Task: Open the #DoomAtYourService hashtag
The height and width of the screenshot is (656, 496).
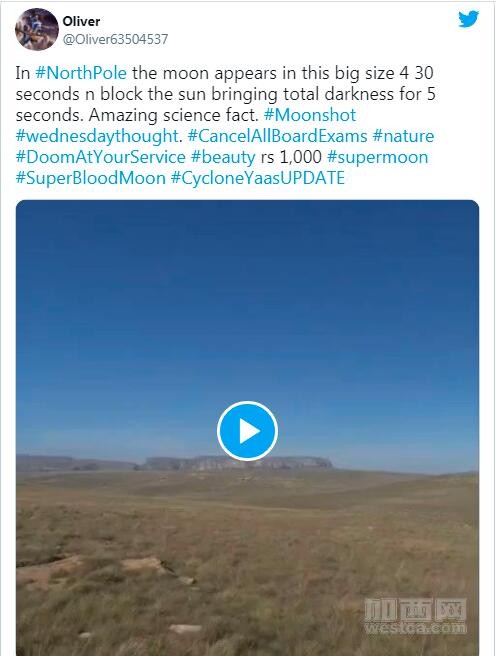Action: pyautogui.click(x=100, y=157)
